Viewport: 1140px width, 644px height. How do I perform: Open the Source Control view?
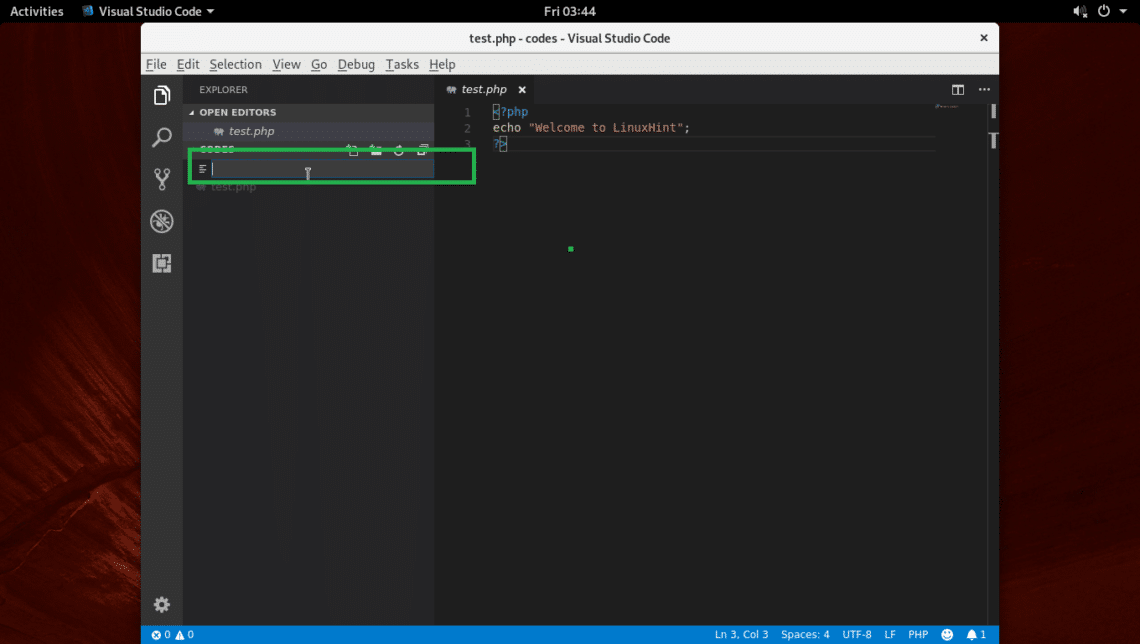click(x=161, y=180)
